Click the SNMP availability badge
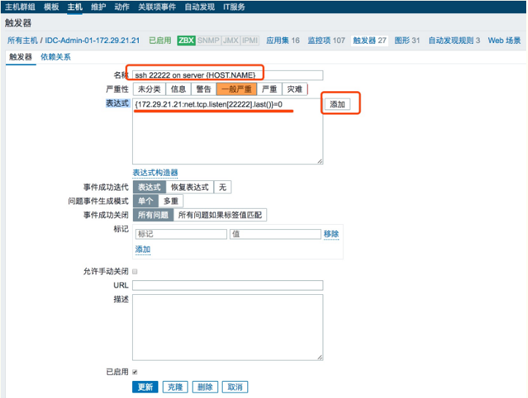 (208, 41)
